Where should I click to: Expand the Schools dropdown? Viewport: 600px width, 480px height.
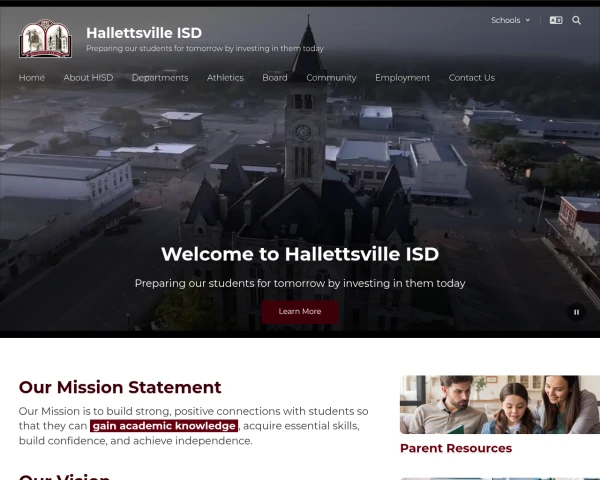coord(510,20)
